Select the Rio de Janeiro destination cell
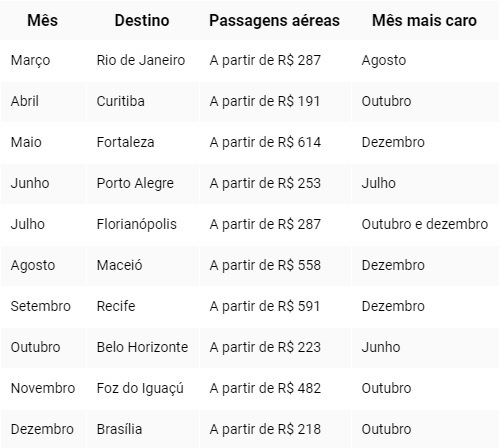The width and height of the screenshot is (499, 448). (141, 60)
